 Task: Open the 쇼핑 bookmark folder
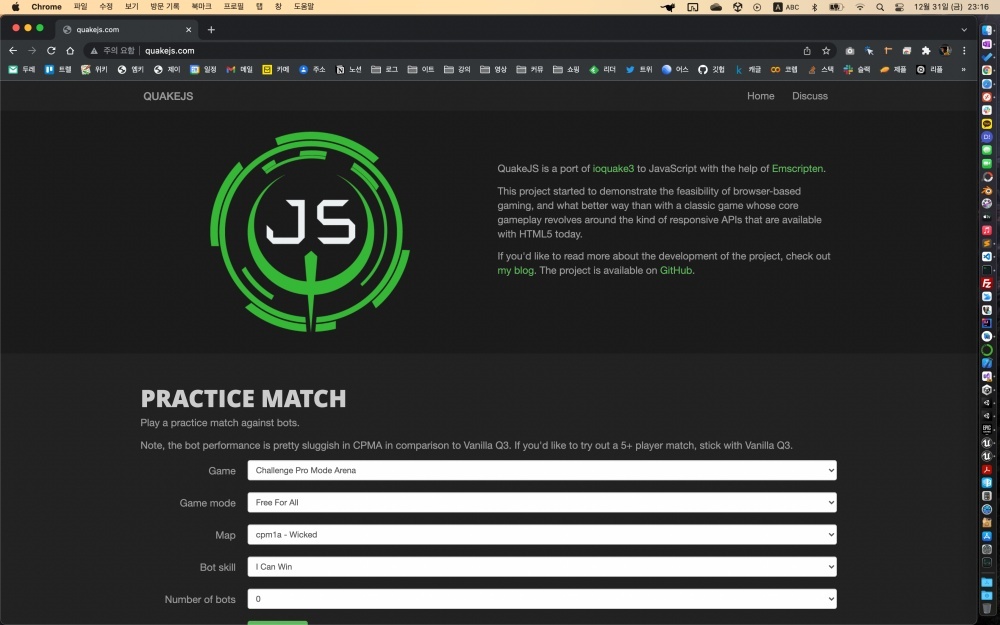pyautogui.click(x=566, y=70)
